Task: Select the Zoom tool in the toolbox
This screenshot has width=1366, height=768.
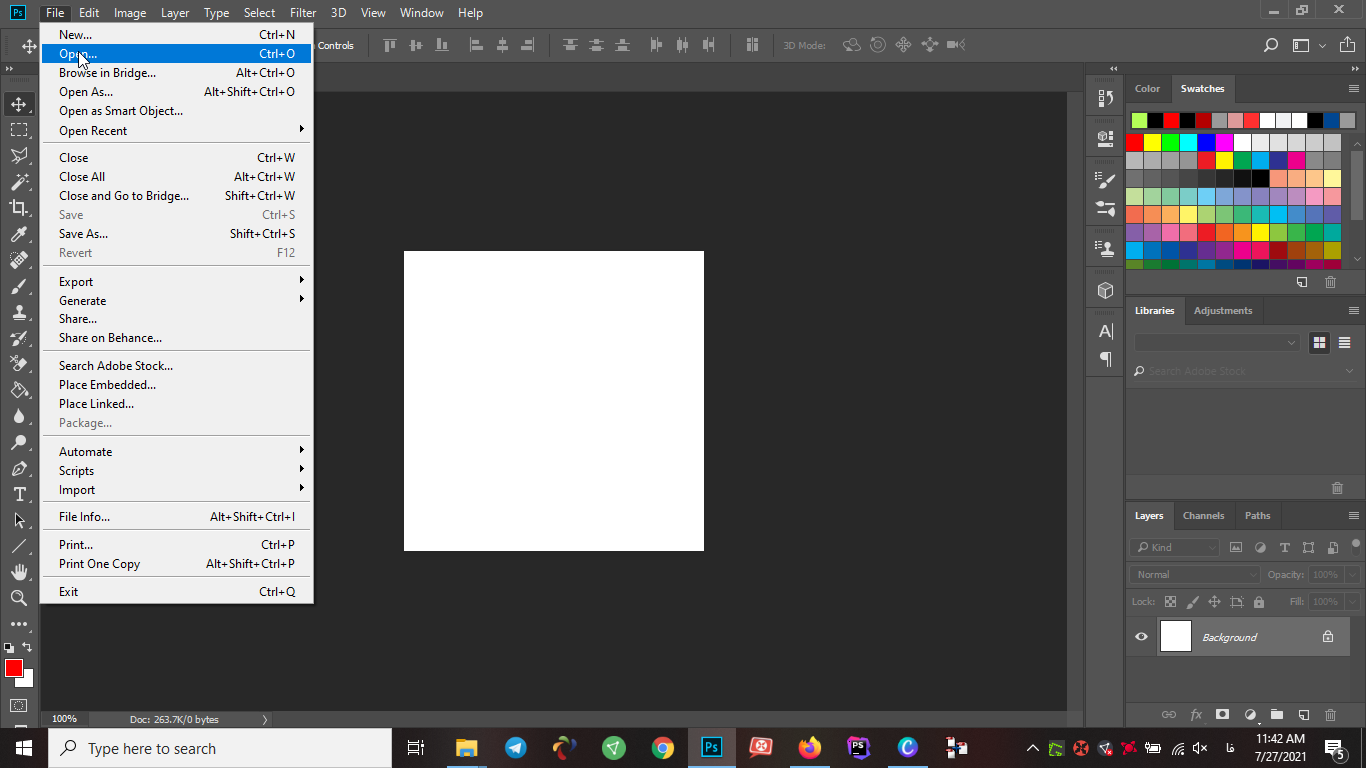Action: 19,598
